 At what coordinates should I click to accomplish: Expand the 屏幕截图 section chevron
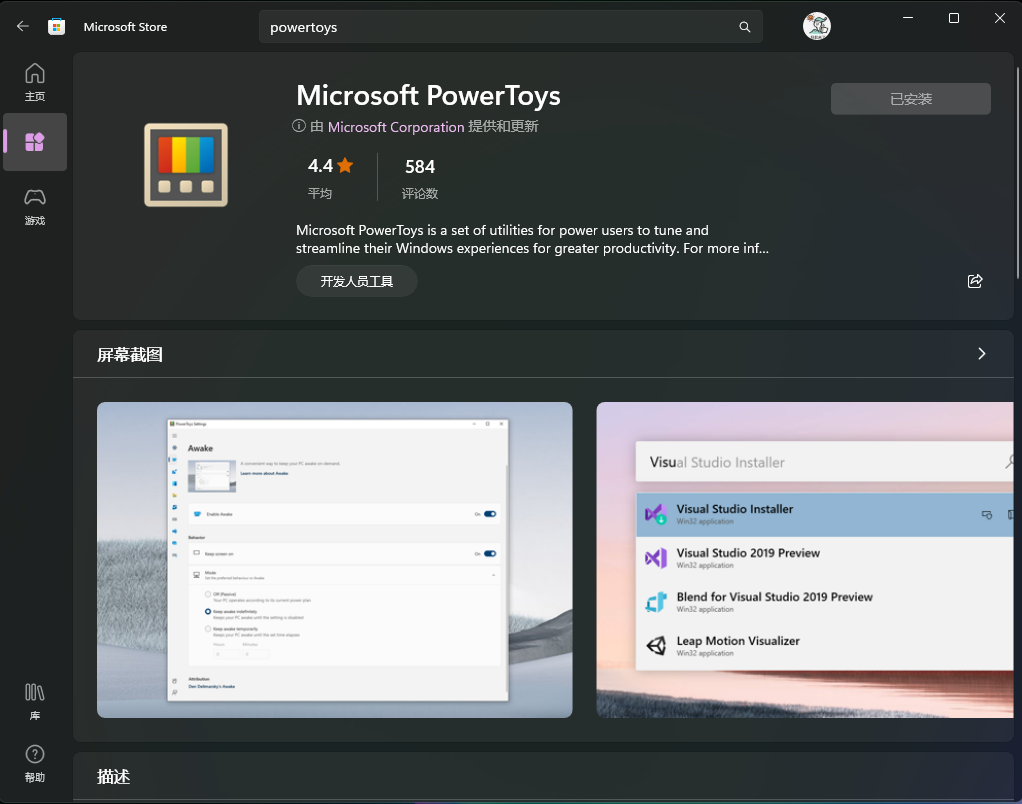pyautogui.click(x=981, y=354)
